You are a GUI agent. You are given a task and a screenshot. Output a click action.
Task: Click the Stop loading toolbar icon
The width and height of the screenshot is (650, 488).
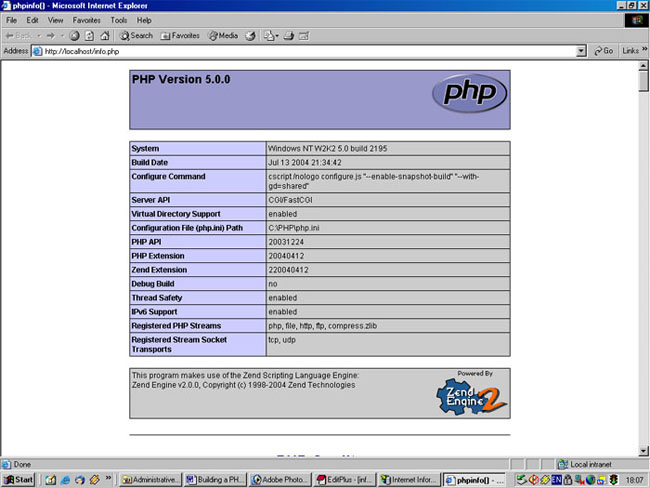pos(75,35)
